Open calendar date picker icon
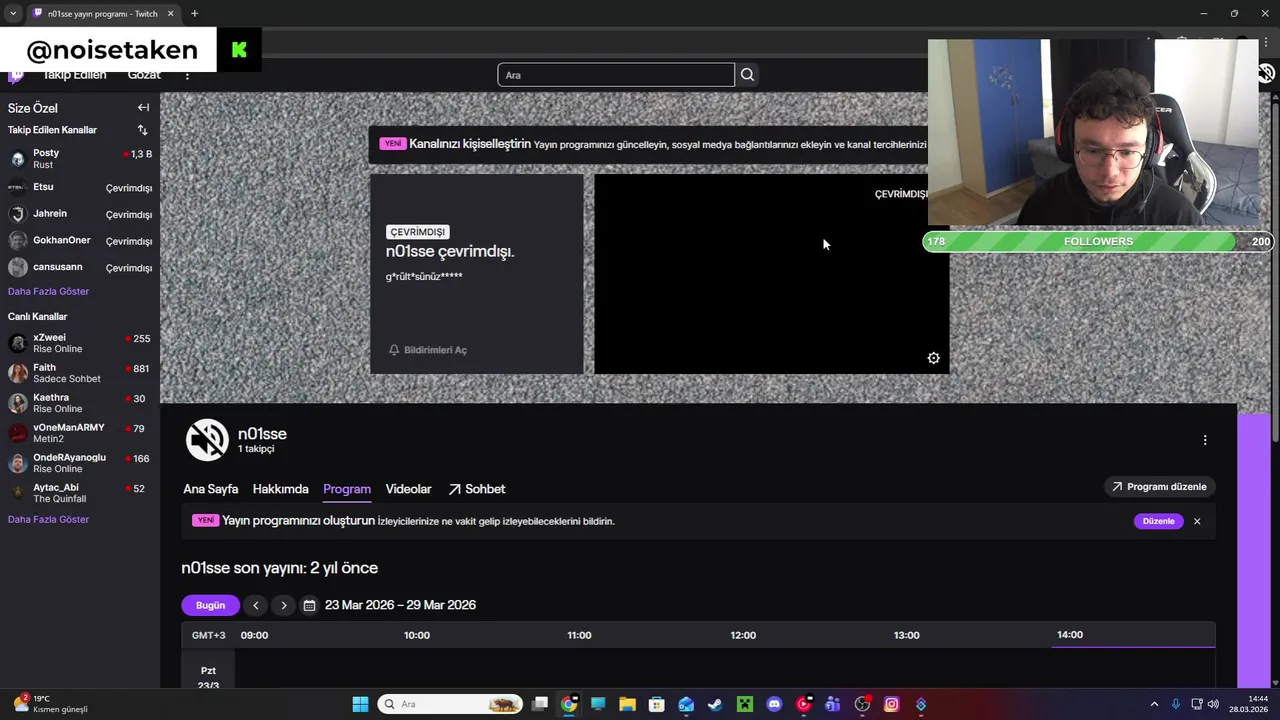The width and height of the screenshot is (1280, 720). click(x=309, y=605)
